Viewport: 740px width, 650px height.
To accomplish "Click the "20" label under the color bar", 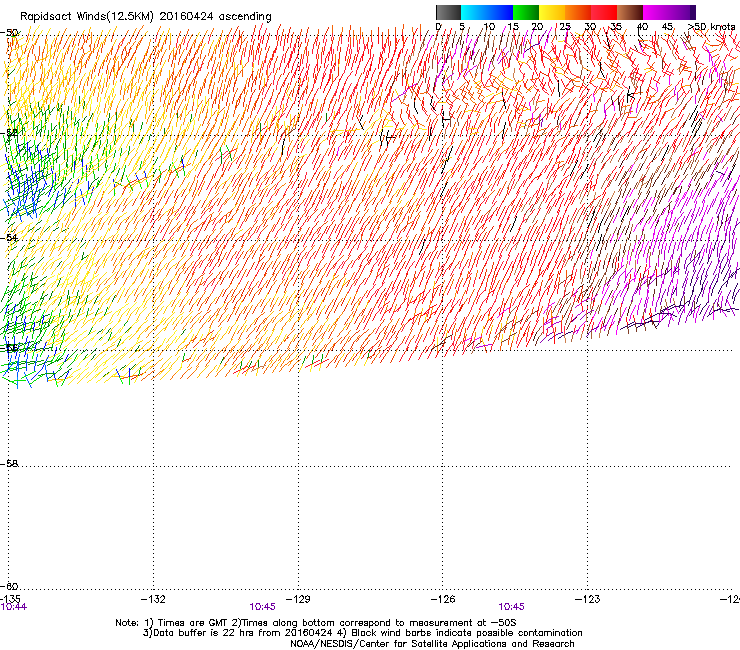I will pyautogui.click(x=538, y=27).
